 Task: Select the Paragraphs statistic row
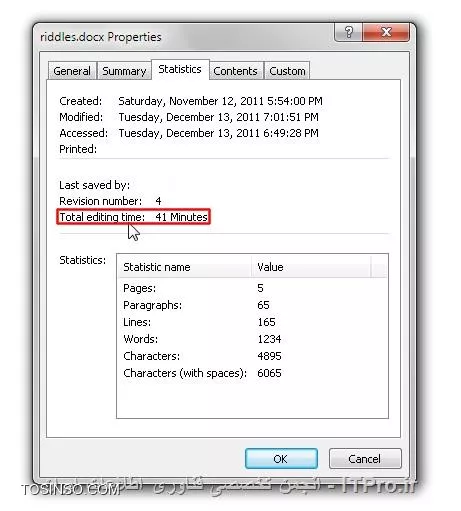click(x=252, y=305)
